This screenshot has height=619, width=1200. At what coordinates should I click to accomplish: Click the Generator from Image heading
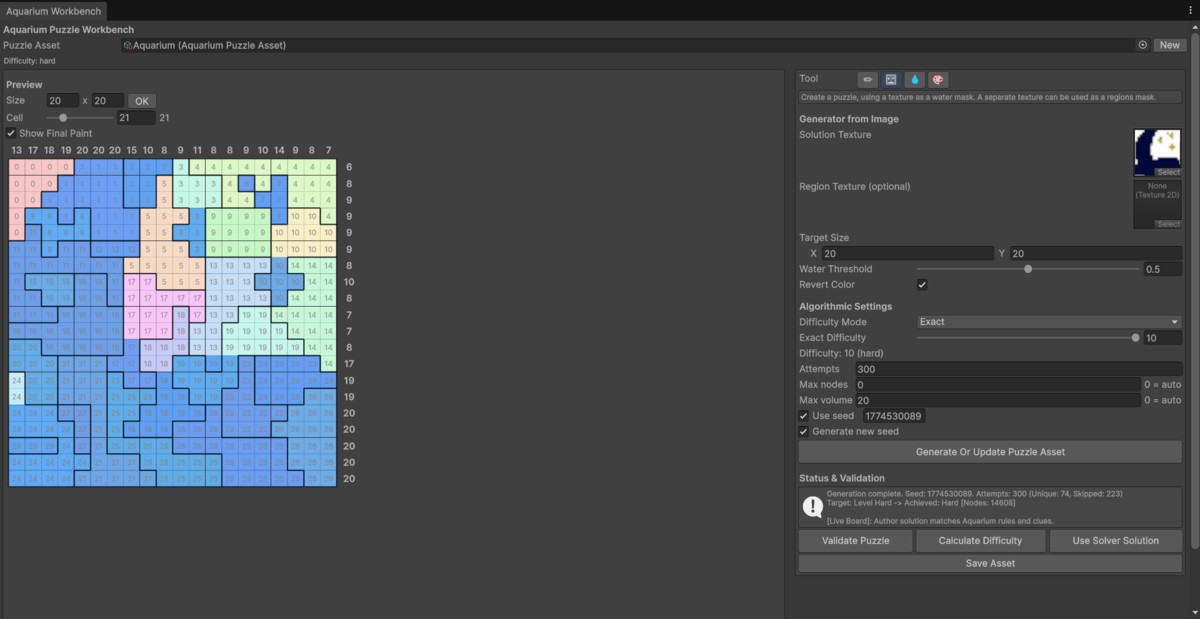coord(849,119)
